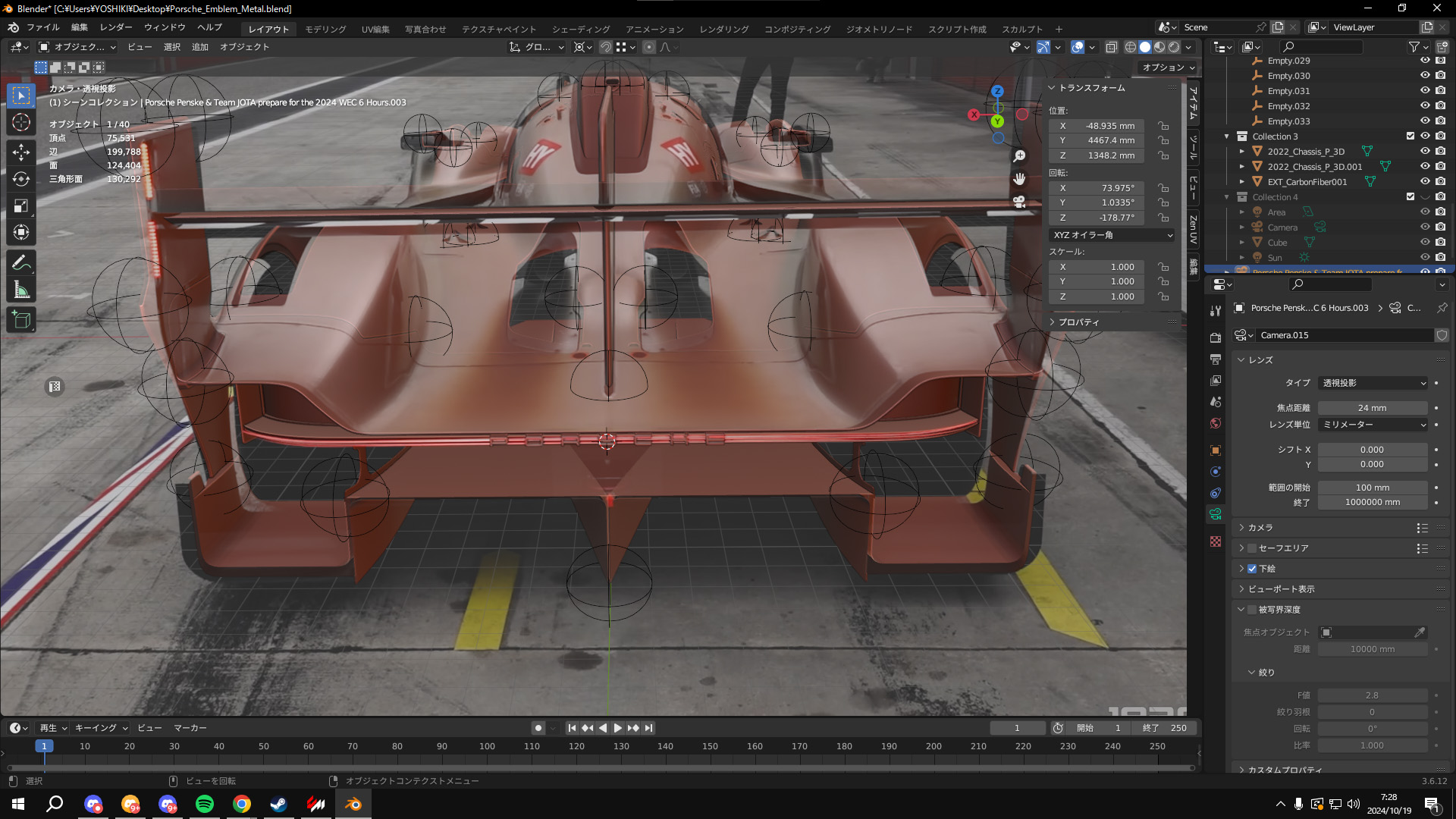Disable Empty.031 in renders camera icon
1456x819 pixels.
coord(1440,91)
